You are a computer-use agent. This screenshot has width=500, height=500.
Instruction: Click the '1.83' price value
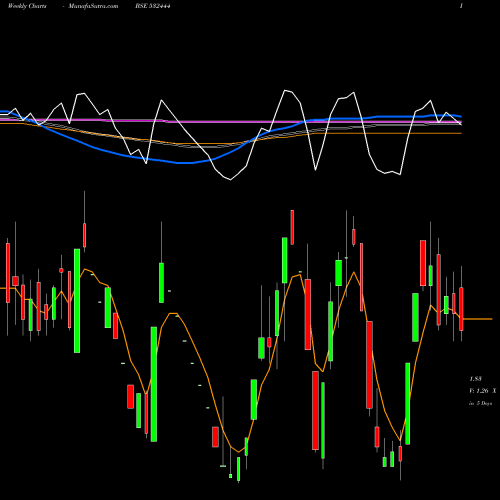tap(476, 379)
